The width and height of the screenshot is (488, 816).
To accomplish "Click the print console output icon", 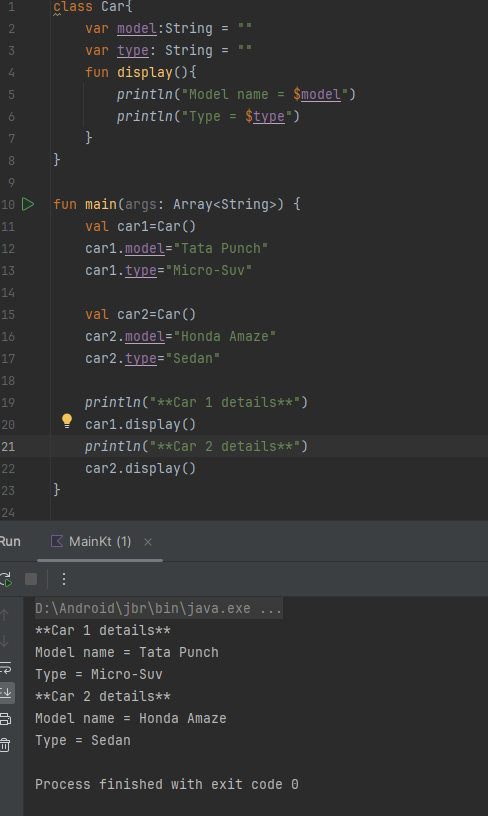I will coord(5,719).
